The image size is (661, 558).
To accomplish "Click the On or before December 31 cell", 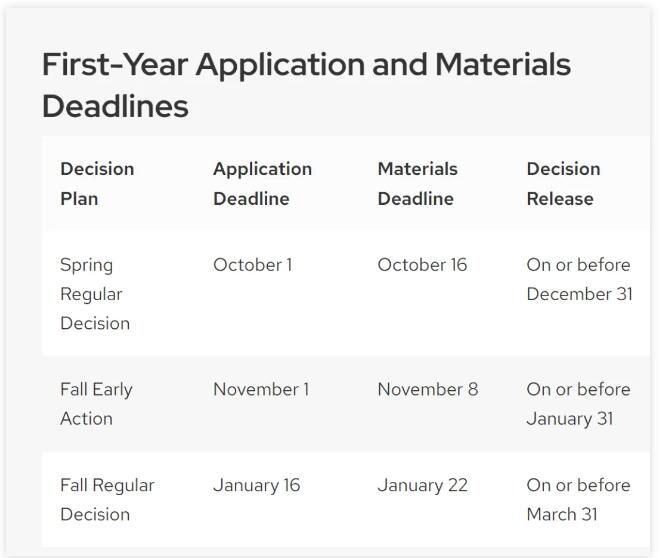I will [580, 279].
